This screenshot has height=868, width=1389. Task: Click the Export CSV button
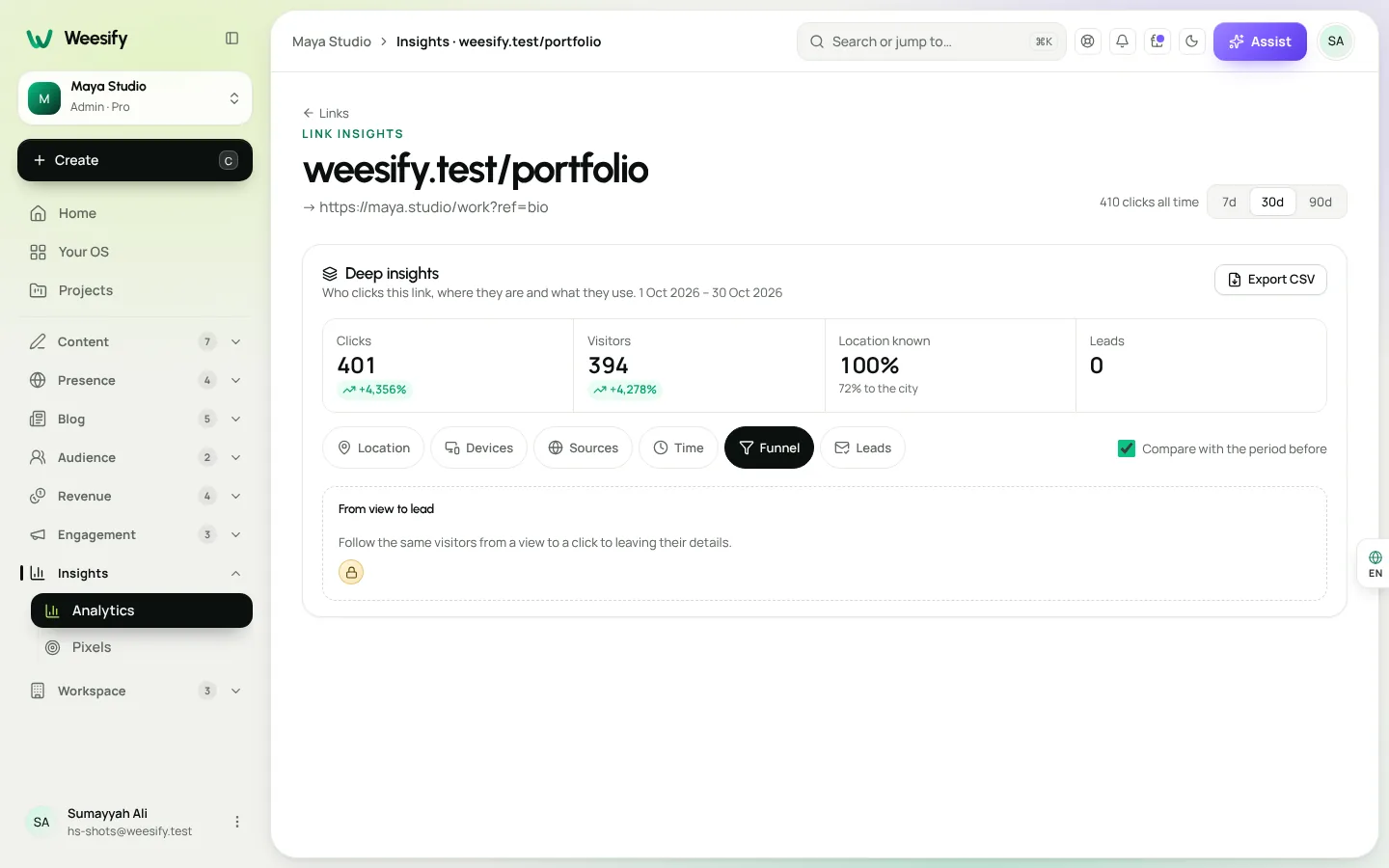click(1270, 280)
